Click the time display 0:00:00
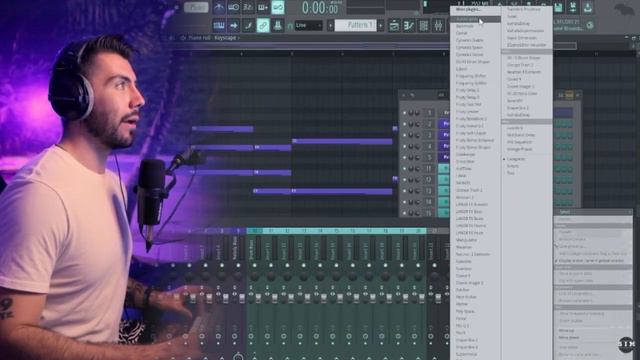This screenshot has height=360, width=640. pyautogui.click(x=320, y=7)
